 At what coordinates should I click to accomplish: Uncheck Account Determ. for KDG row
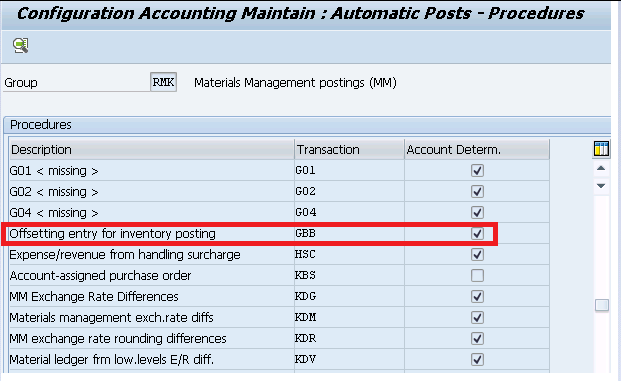(477, 296)
